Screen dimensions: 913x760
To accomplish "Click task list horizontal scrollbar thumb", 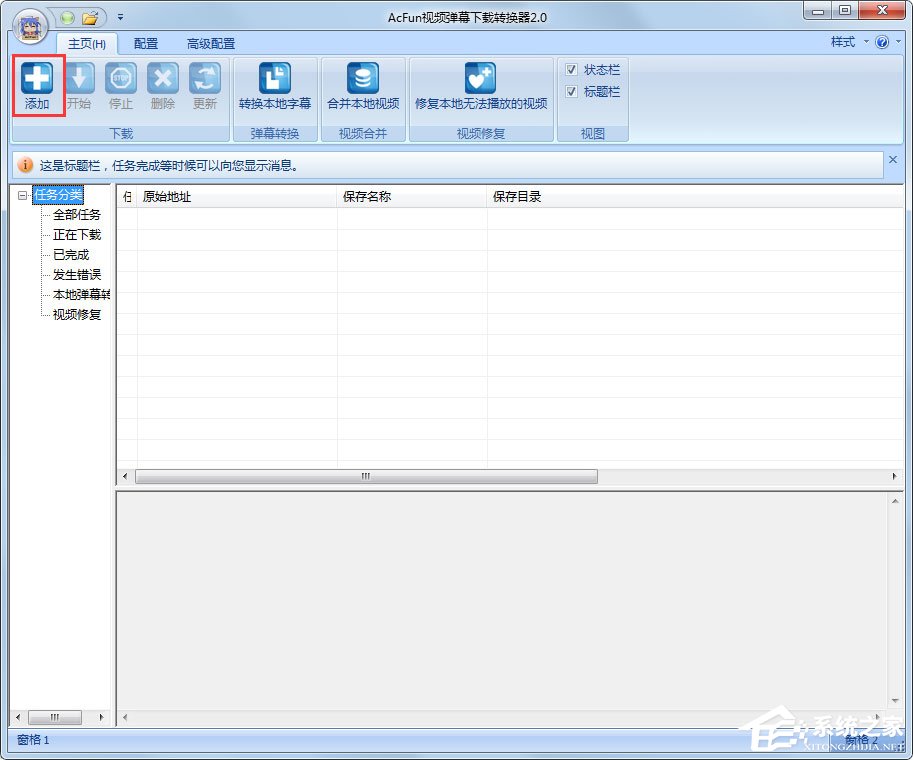I will click(366, 476).
